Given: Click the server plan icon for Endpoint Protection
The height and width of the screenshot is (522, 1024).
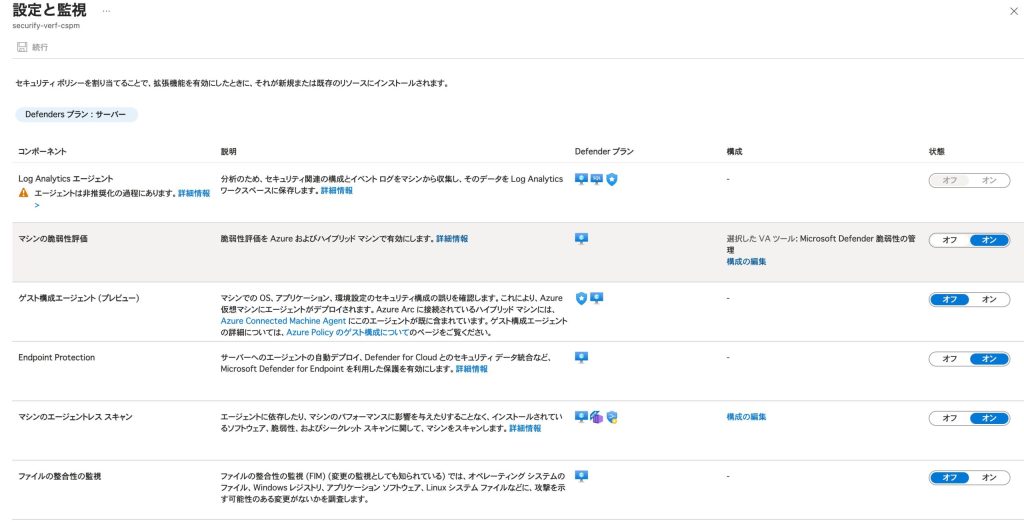Looking at the screenshot, I should 581,357.
